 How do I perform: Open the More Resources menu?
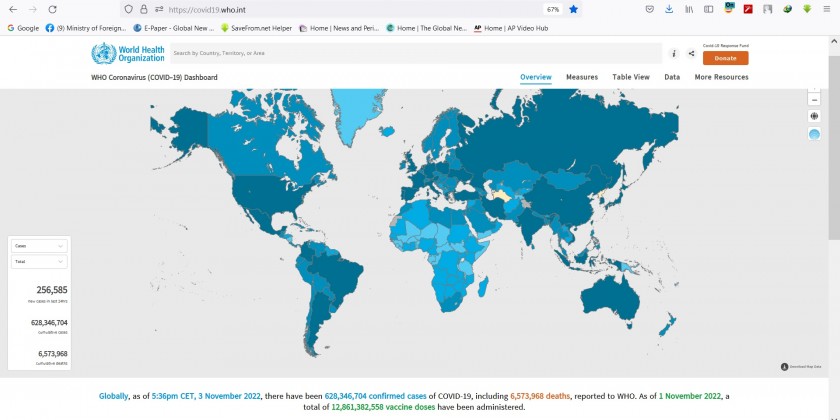(x=721, y=77)
